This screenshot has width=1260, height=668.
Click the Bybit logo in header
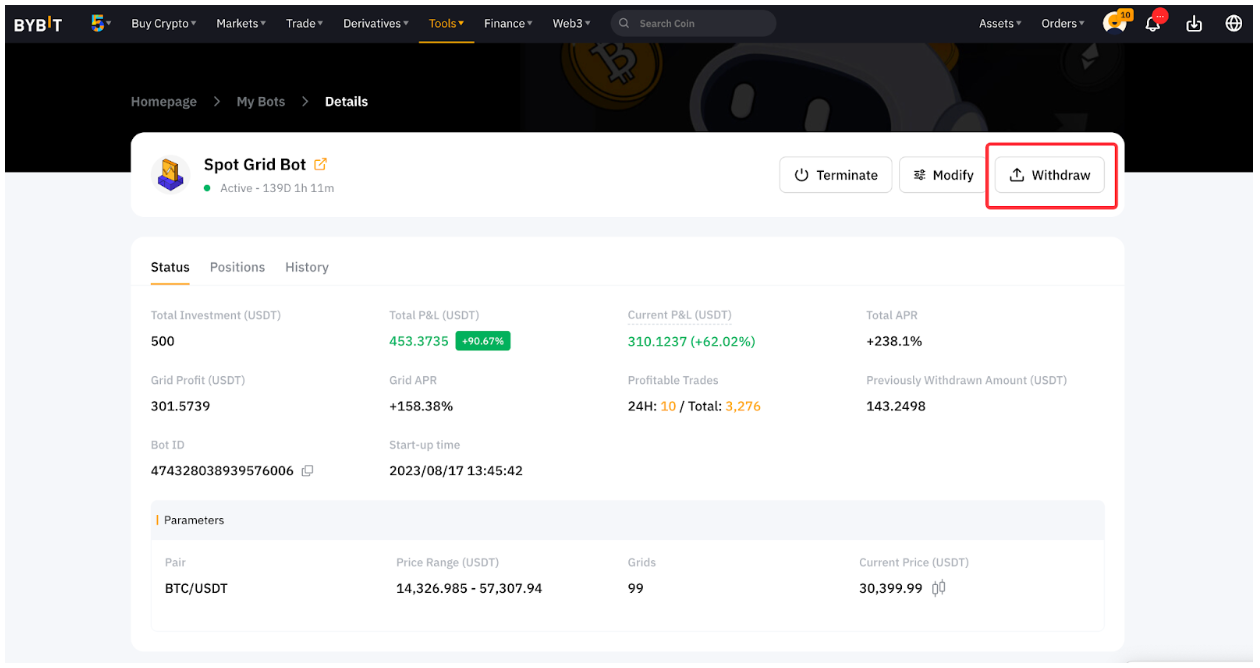click(38, 24)
